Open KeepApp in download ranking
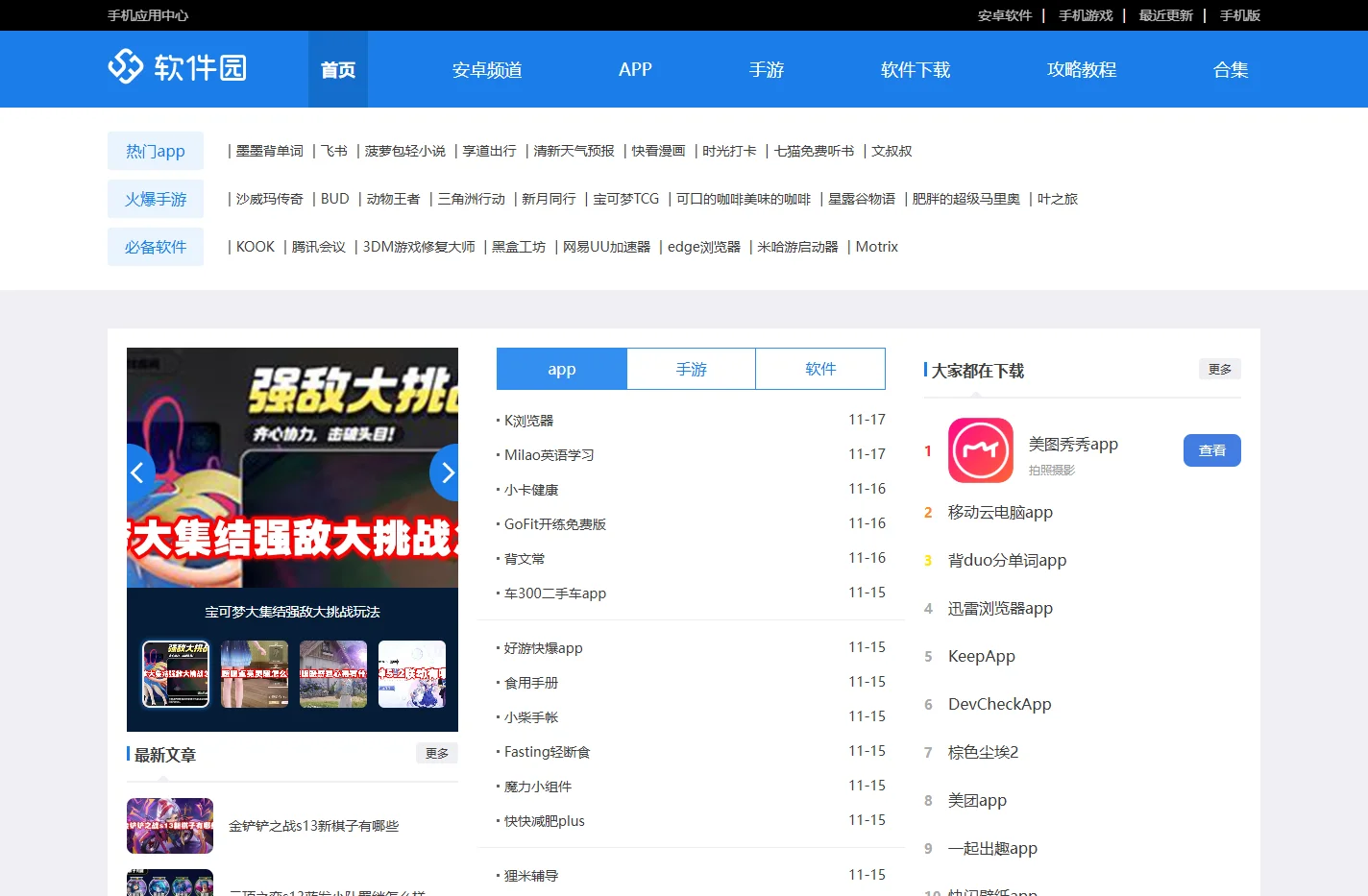 point(982,656)
